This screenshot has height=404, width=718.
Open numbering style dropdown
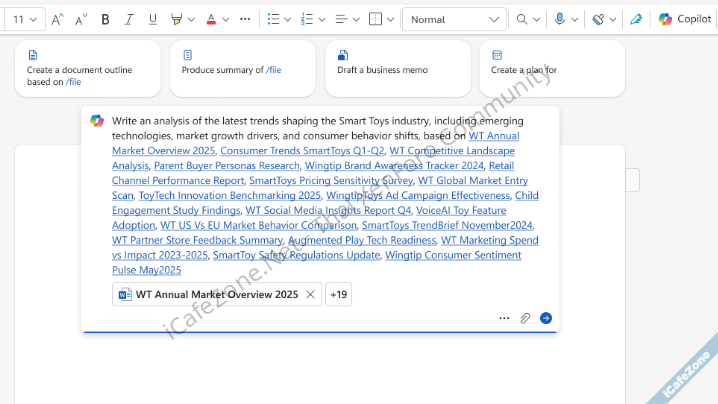coord(322,19)
